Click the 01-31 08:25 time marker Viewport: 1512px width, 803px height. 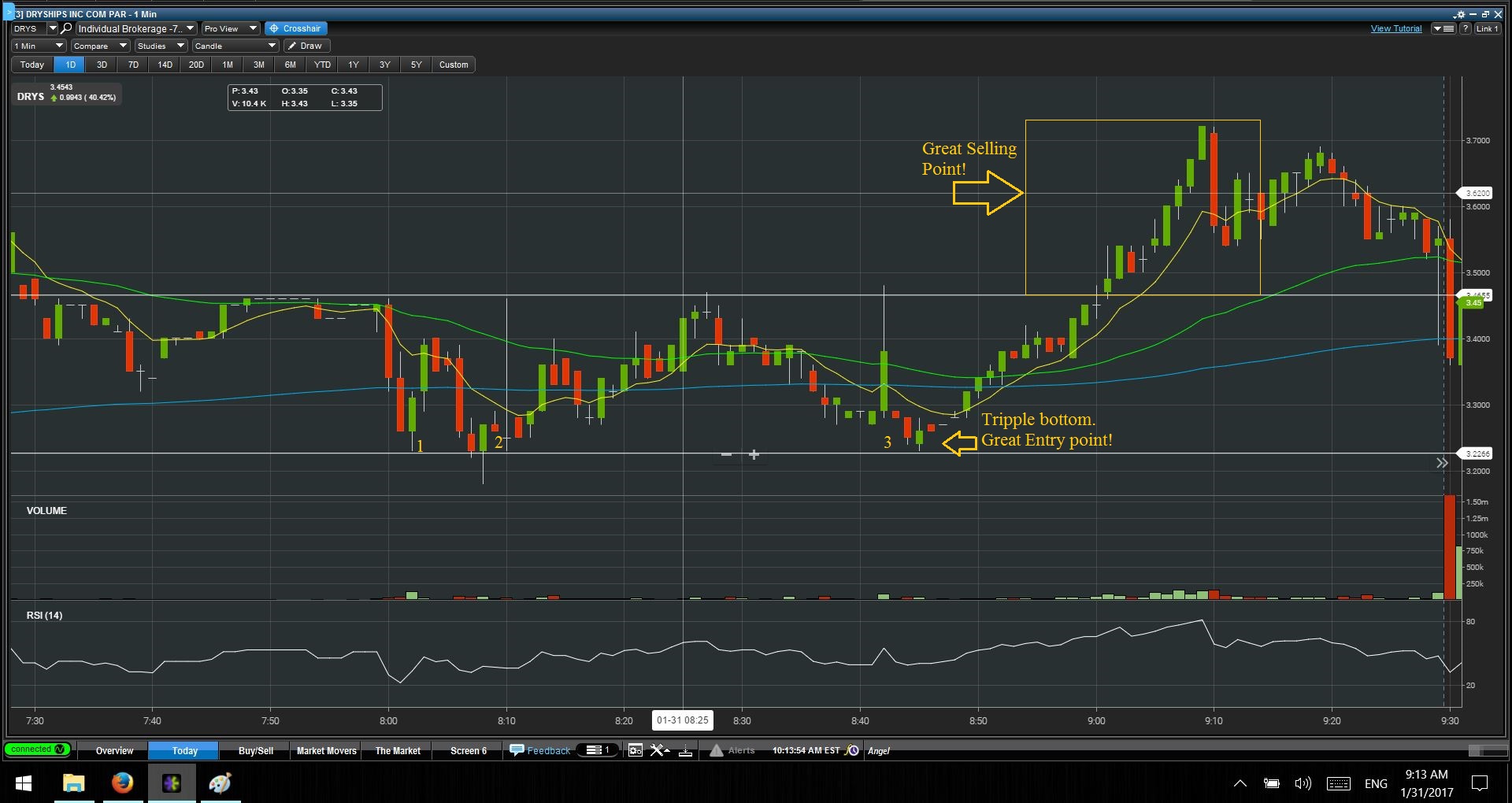point(683,720)
